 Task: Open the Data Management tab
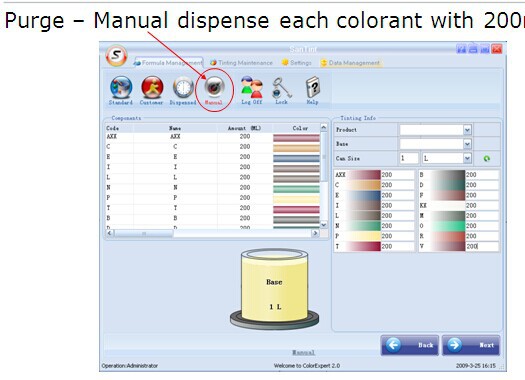(x=351, y=63)
